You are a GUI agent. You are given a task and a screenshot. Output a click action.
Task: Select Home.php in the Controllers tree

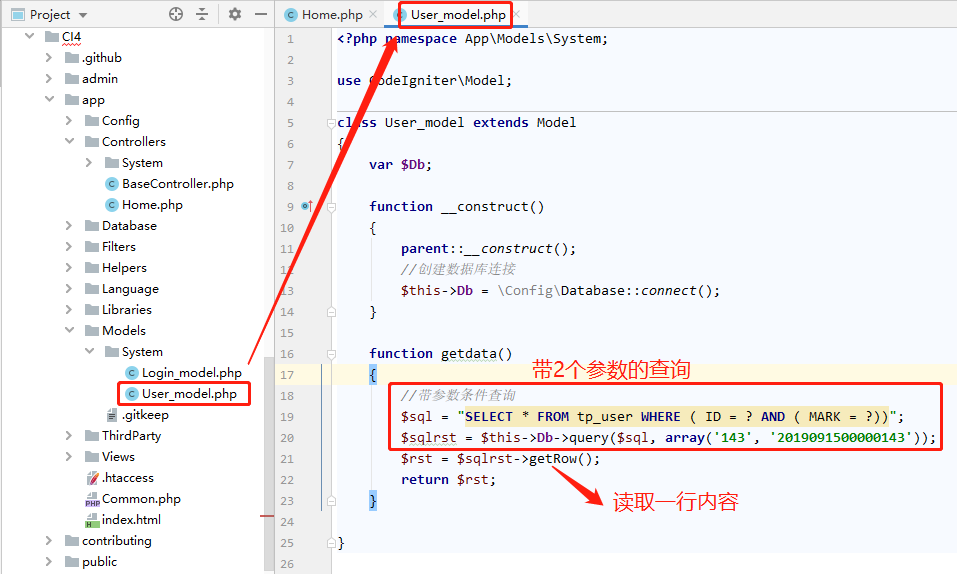(x=152, y=205)
